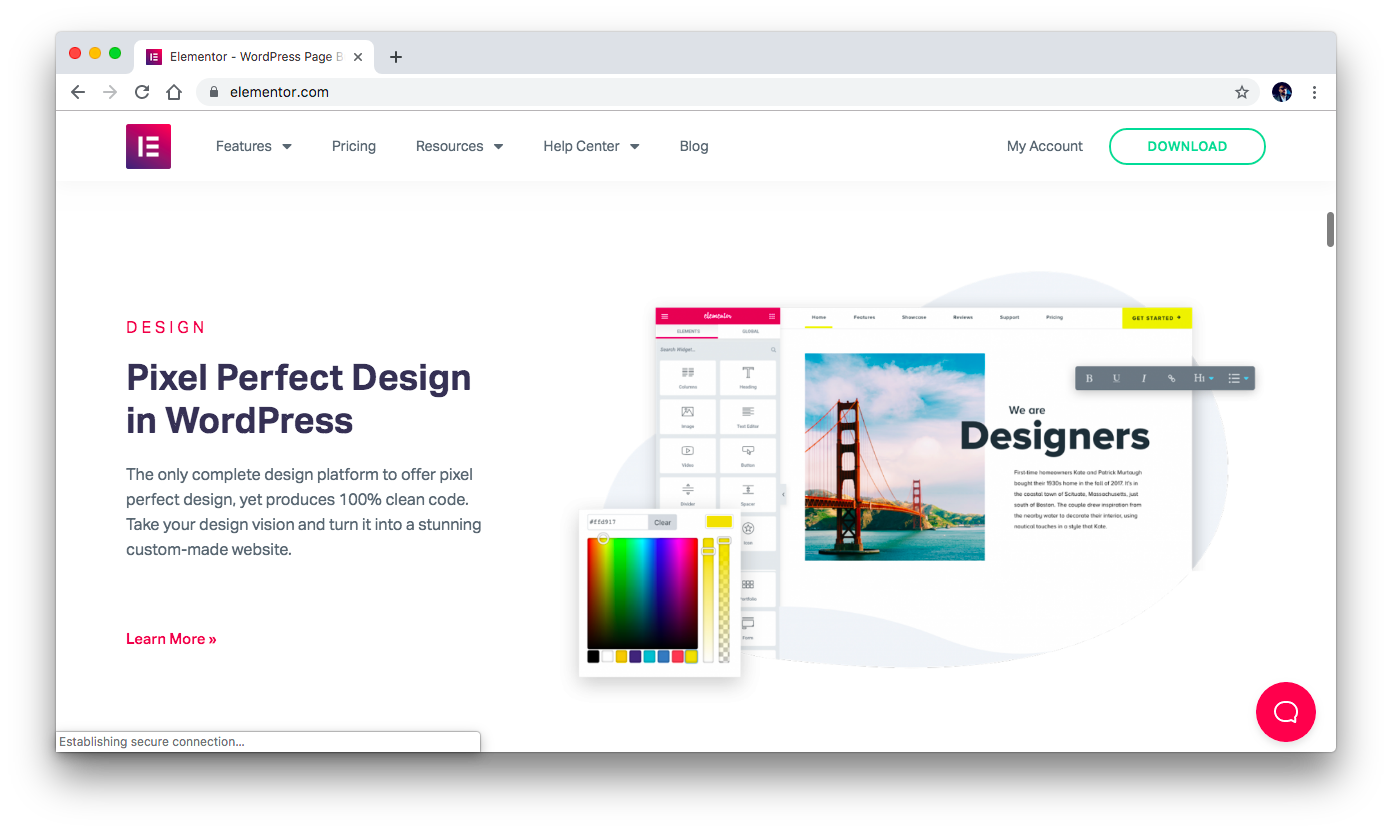Switch to the Elements tab in the panel
Image resolution: width=1392 pixels, height=832 pixels.
tap(688, 331)
